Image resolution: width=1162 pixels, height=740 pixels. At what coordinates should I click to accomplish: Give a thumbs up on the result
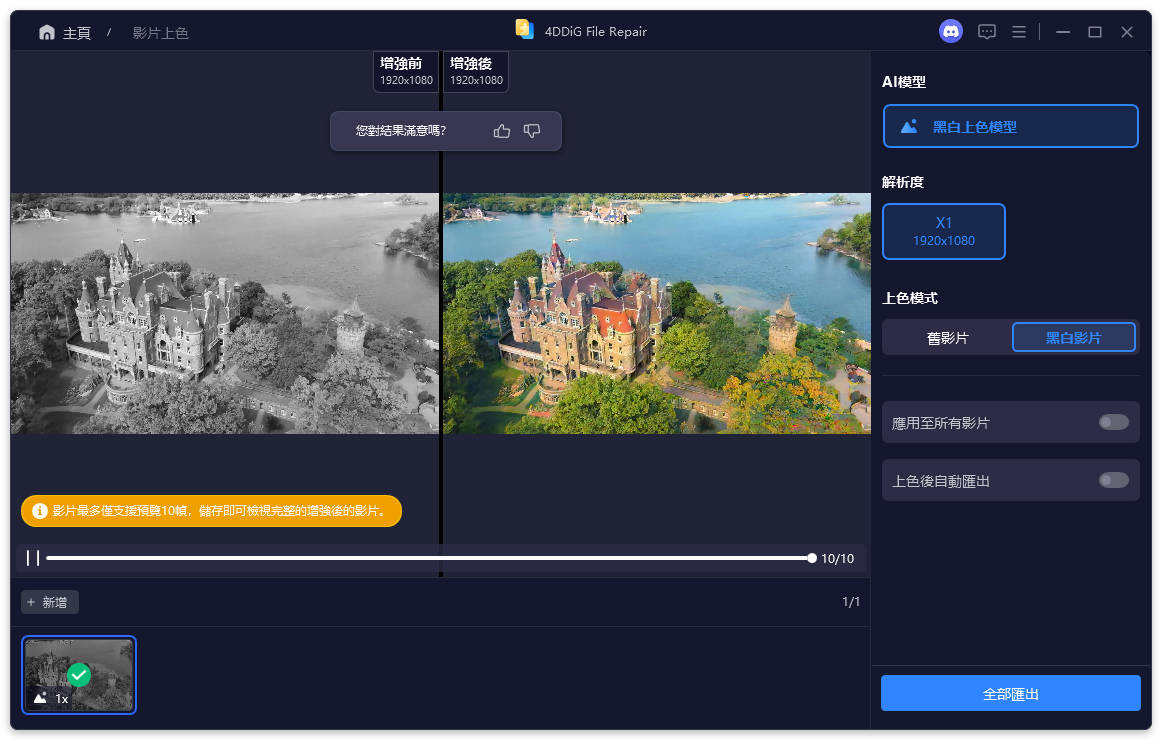tap(501, 130)
